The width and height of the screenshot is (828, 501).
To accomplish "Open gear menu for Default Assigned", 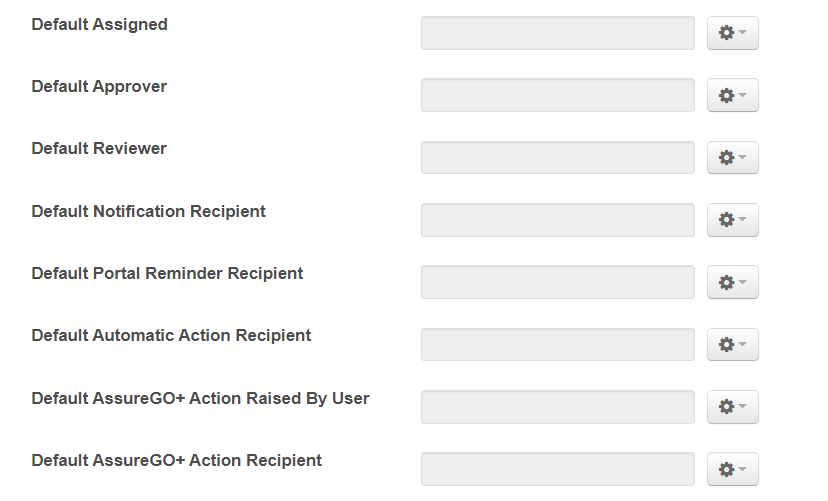I will (x=732, y=33).
